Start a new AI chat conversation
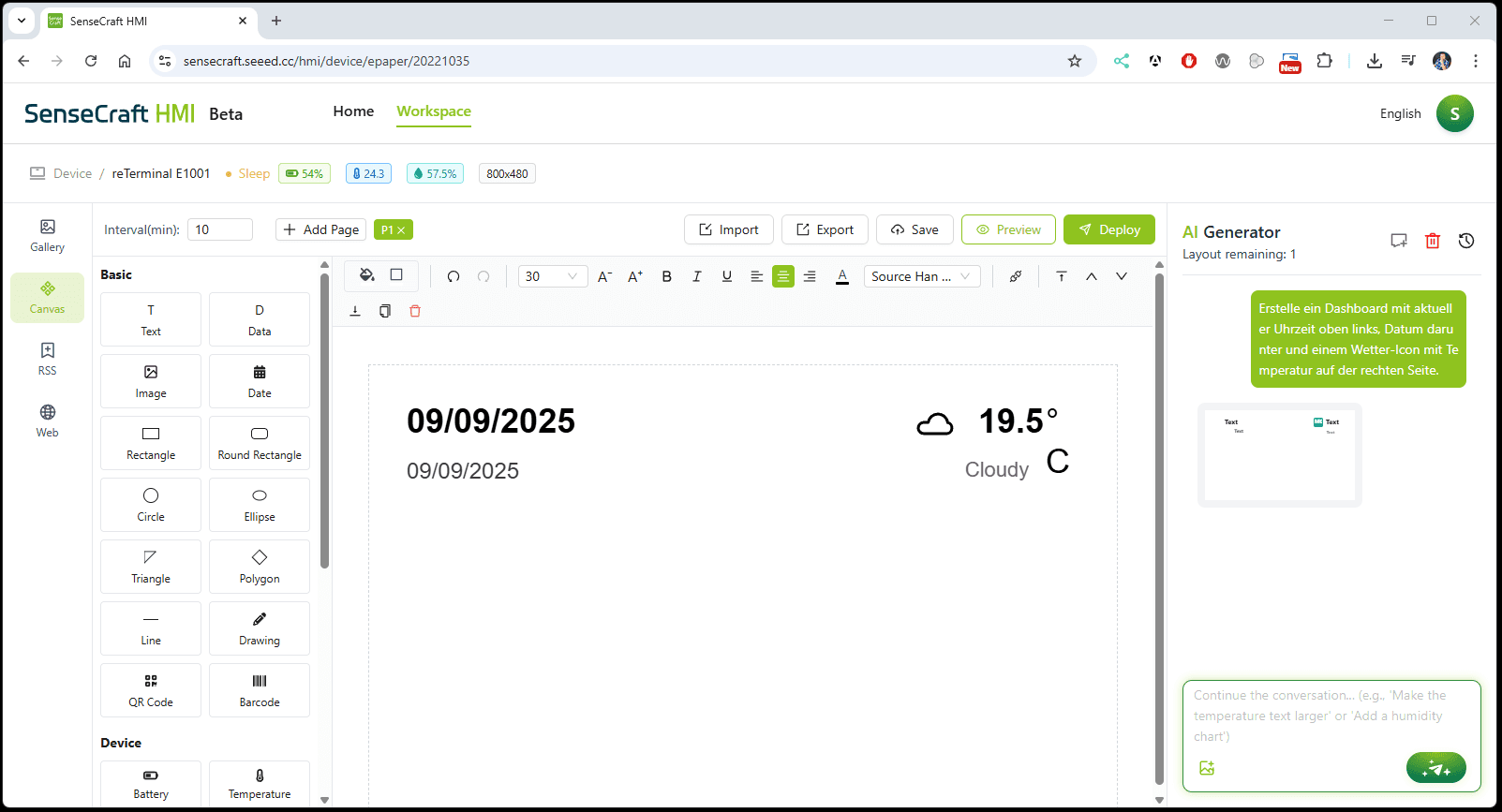 [x=1399, y=241]
